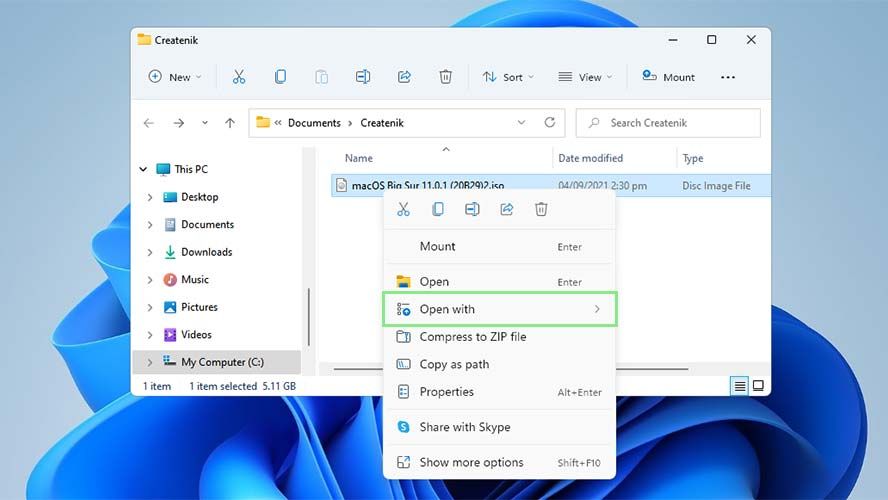This screenshot has height=500, width=888.
Task: Expand the Pictures tree node
Action: click(150, 307)
